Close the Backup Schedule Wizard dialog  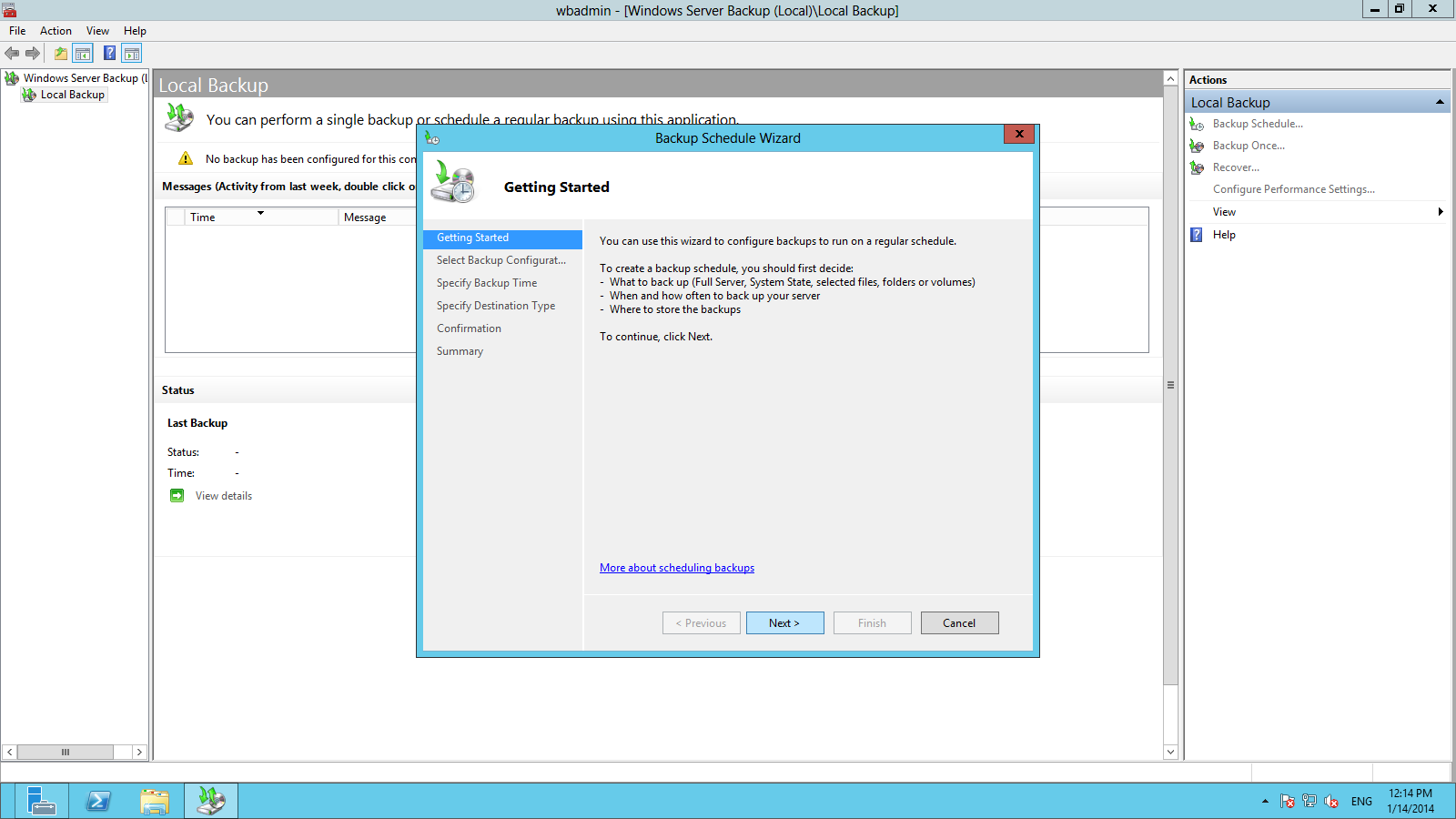pyautogui.click(x=1019, y=134)
